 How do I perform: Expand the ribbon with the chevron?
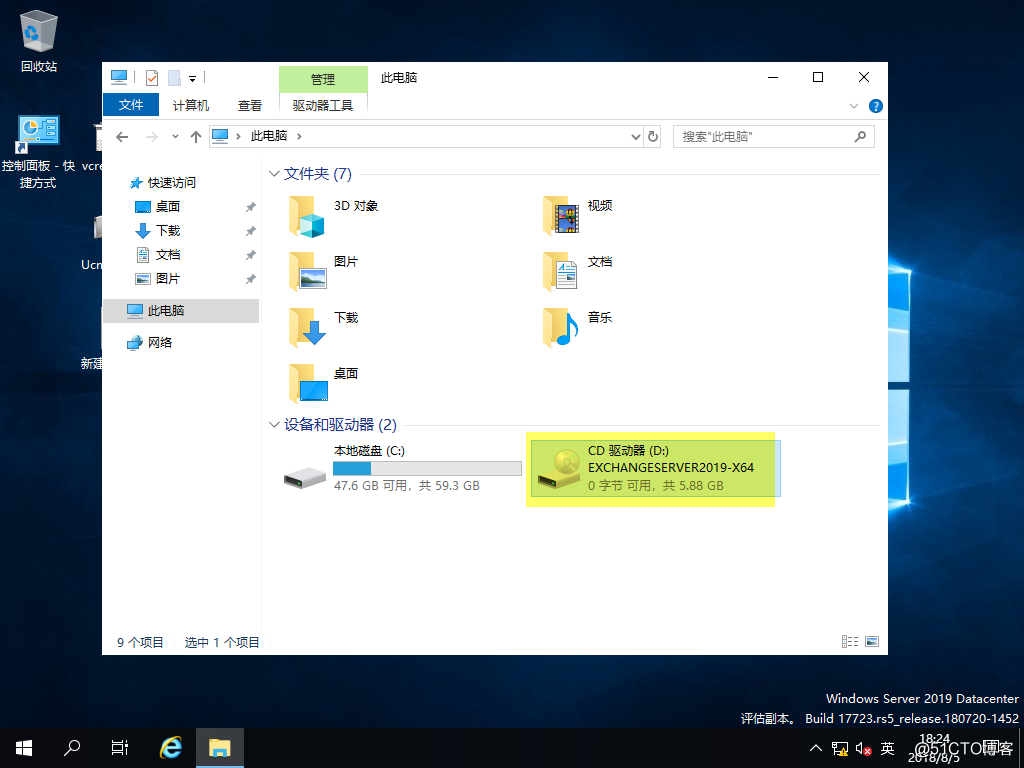[854, 106]
